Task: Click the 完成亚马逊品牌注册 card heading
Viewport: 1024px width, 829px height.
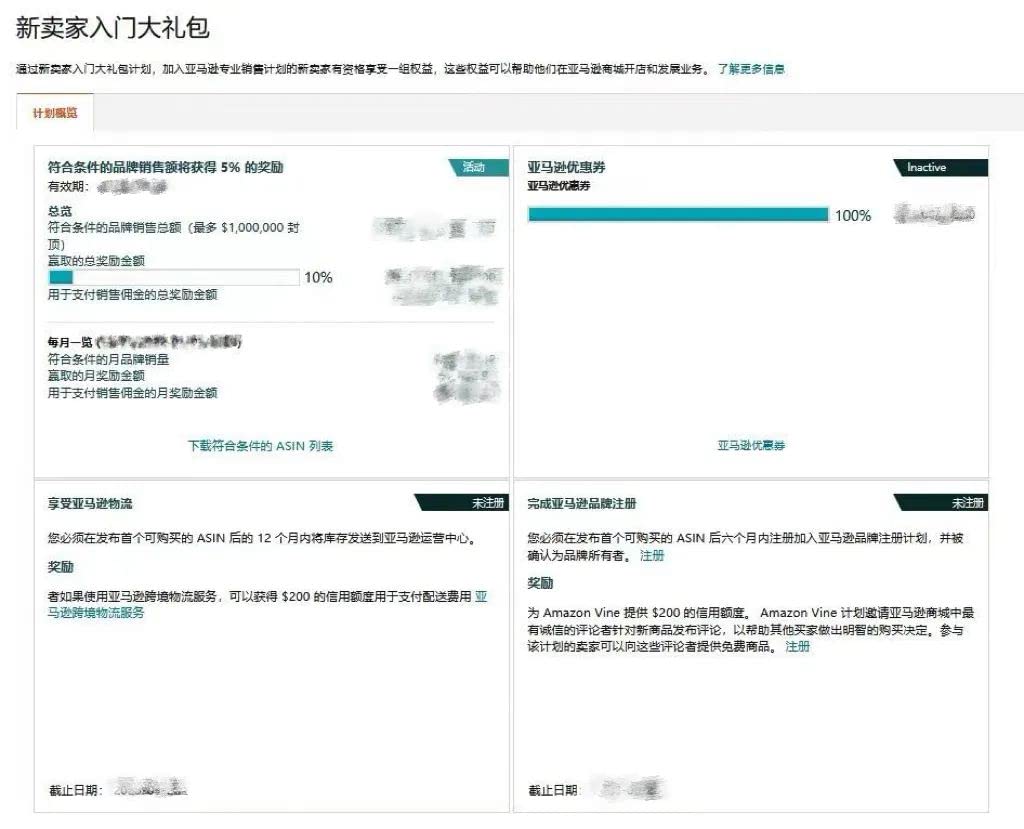Action: tap(582, 504)
